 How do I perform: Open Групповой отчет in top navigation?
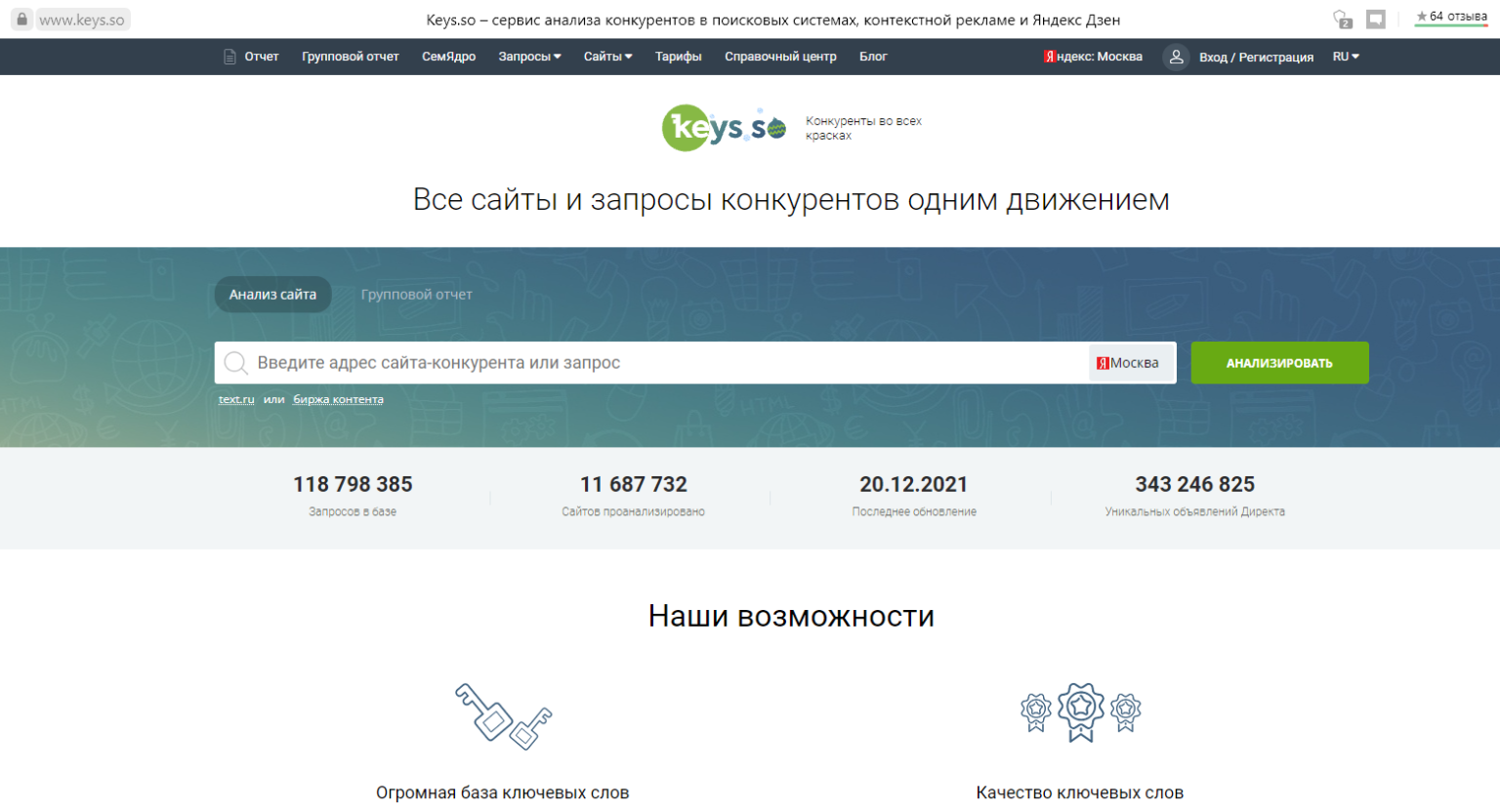click(351, 57)
